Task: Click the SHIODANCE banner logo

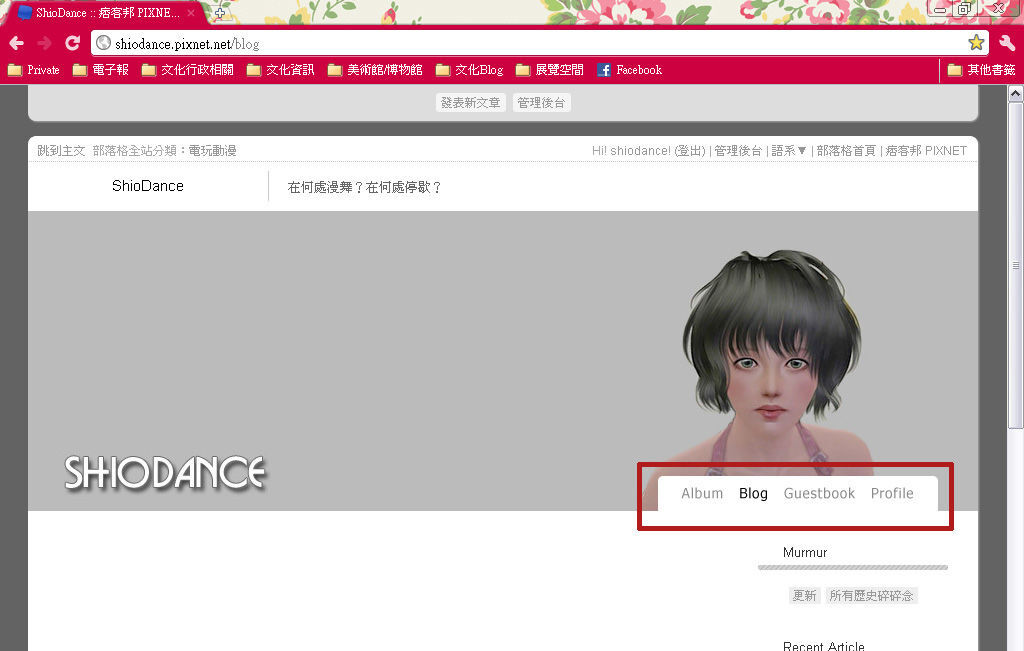Action: coord(165,472)
